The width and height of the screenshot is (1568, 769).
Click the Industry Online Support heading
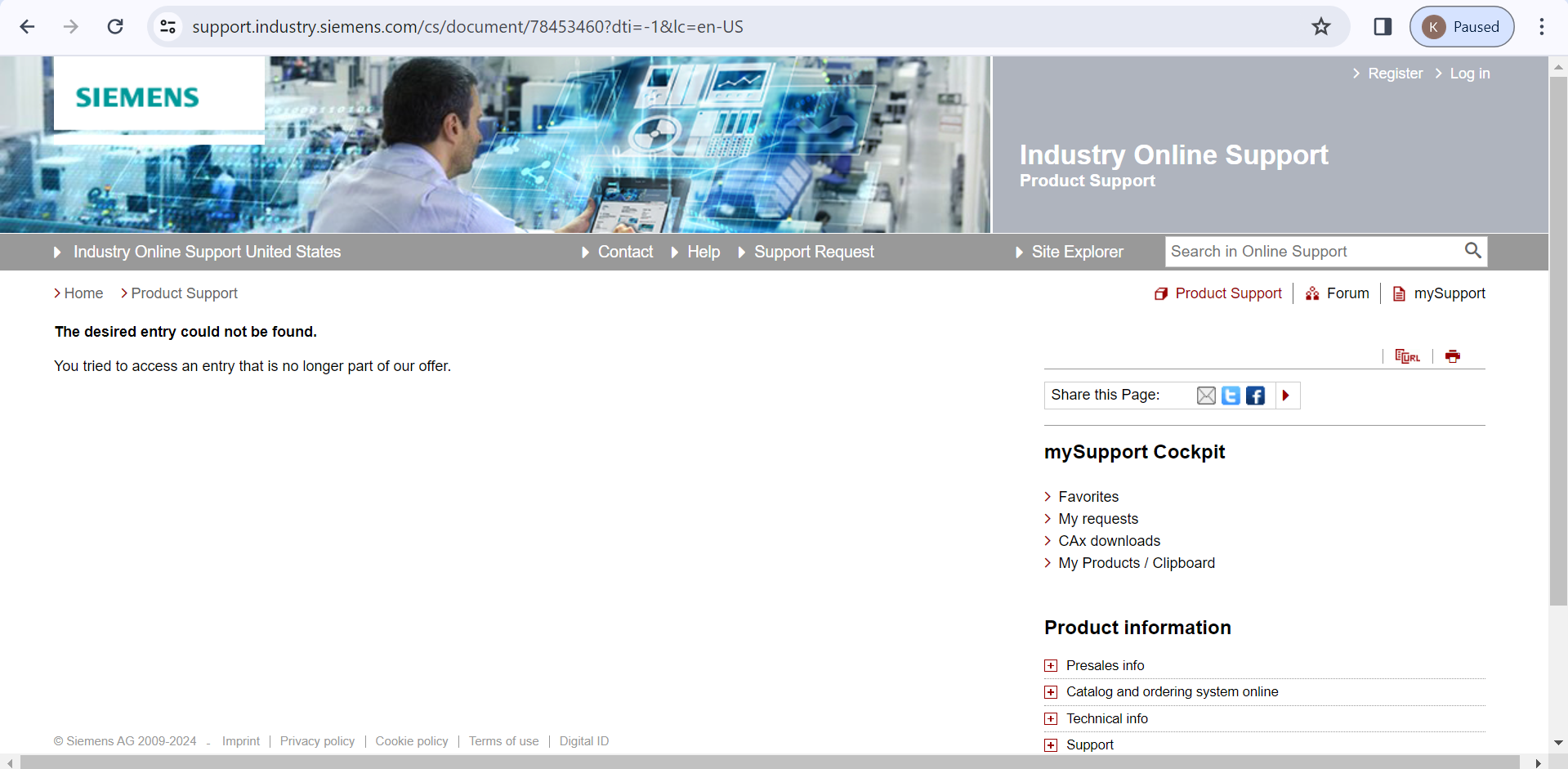coord(1174,154)
